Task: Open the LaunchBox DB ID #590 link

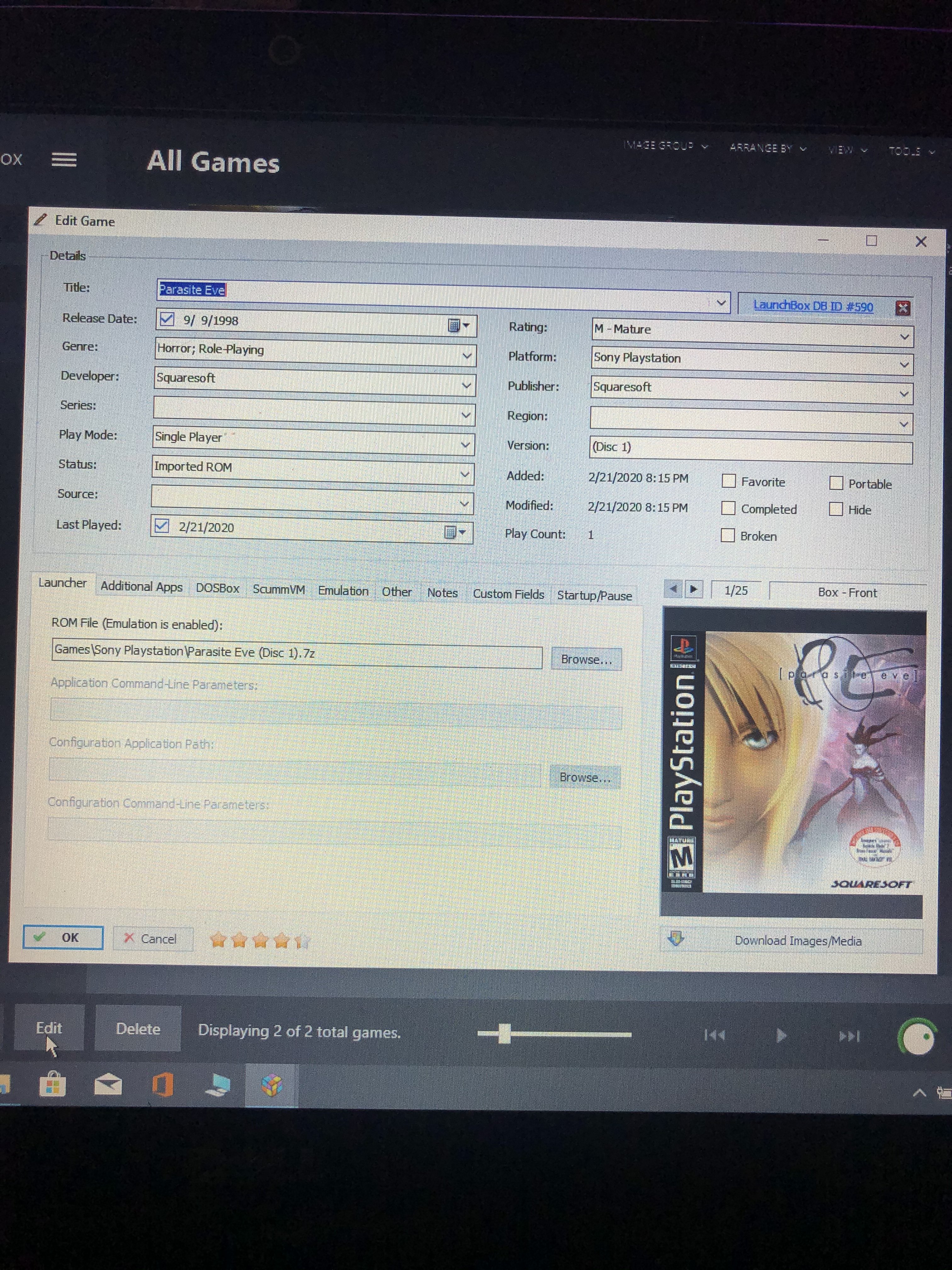Action: click(x=813, y=306)
